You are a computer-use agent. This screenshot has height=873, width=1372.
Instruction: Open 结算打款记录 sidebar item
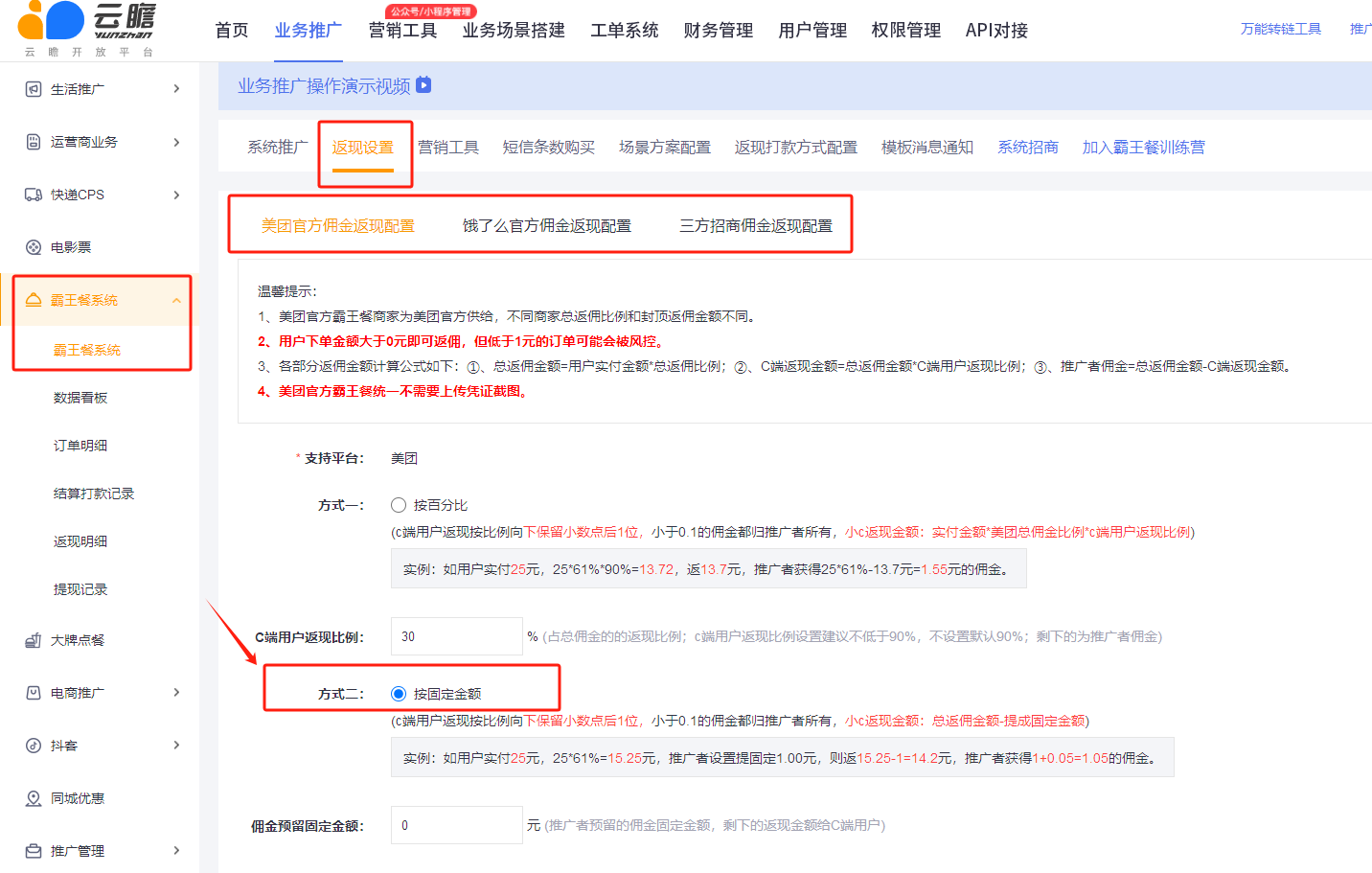[94, 494]
